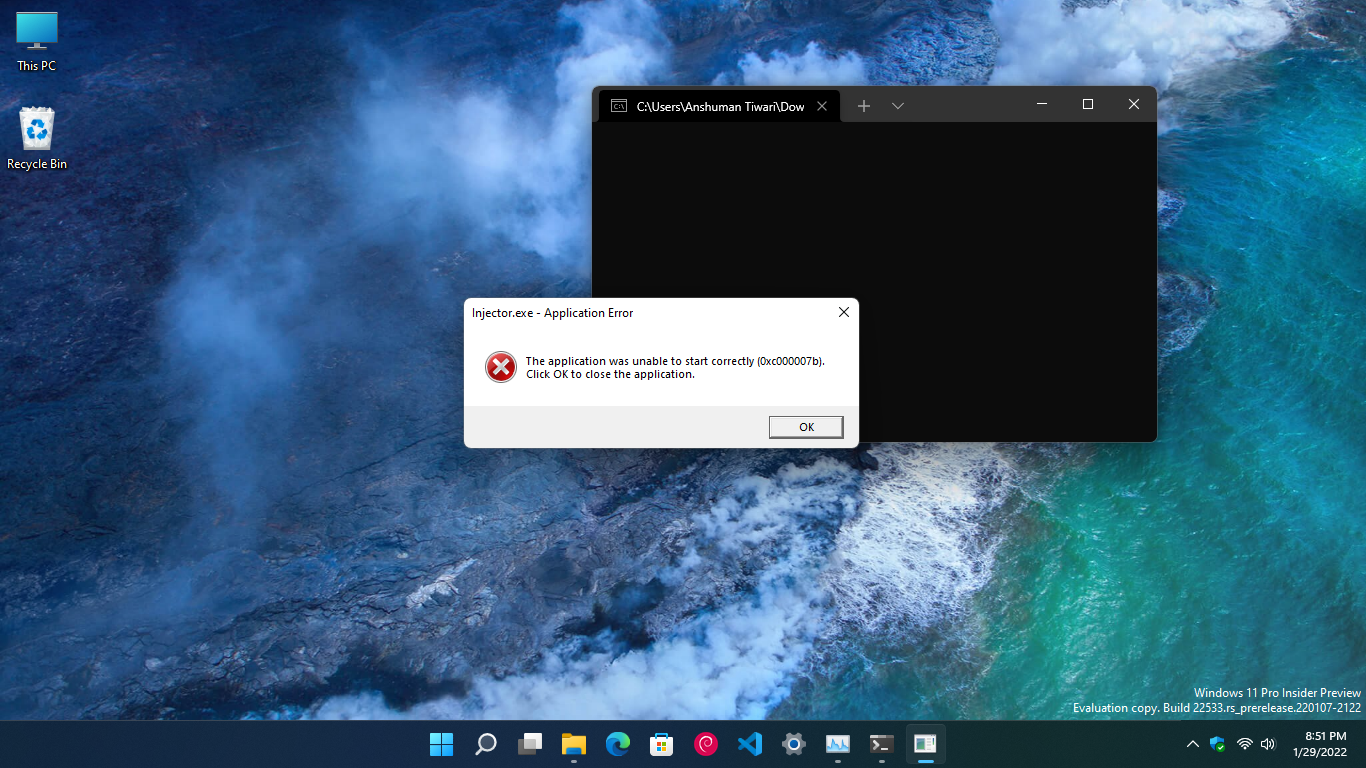Open the Debian app from the taskbar
This screenshot has height=768, width=1366.
[x=705, y=744]
